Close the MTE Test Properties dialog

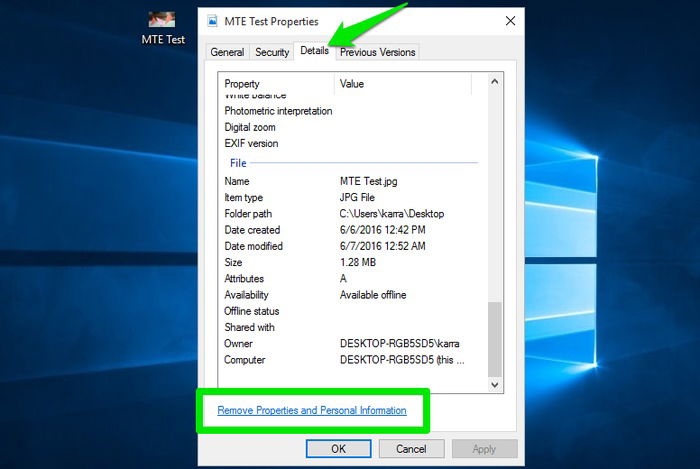click(510, 21)
